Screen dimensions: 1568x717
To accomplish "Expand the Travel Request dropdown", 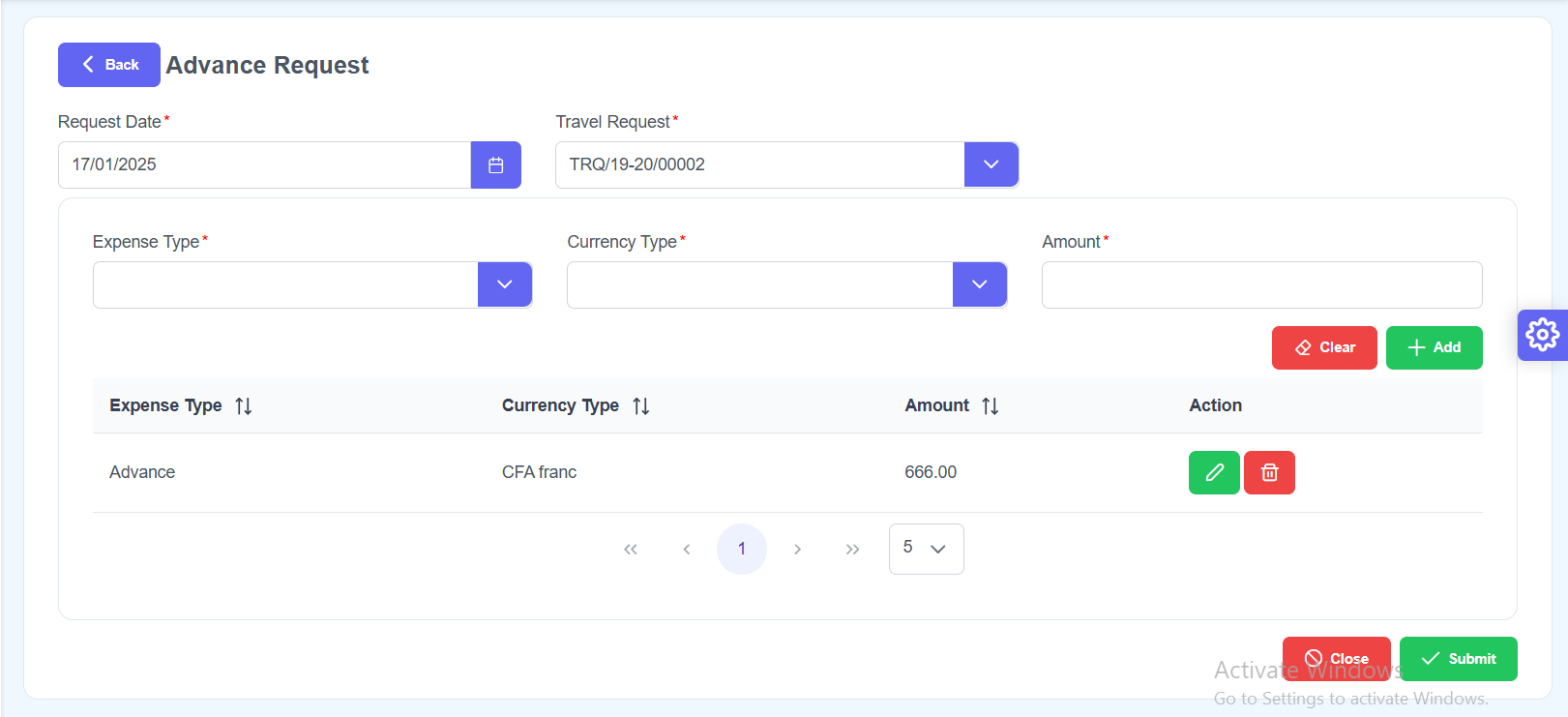I will 991,165.
